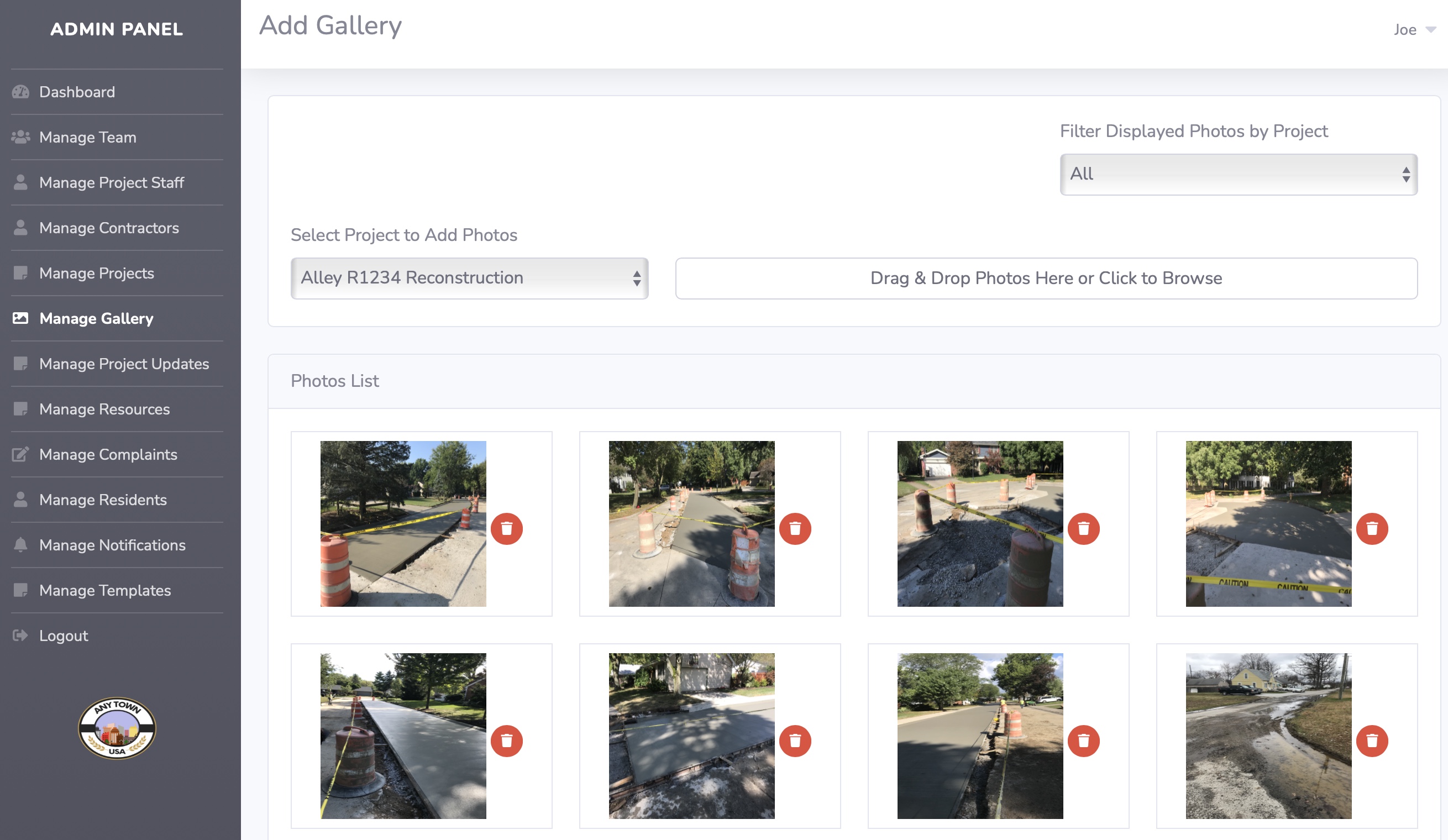
Task: Go to Manage Team
Action: 88,137
